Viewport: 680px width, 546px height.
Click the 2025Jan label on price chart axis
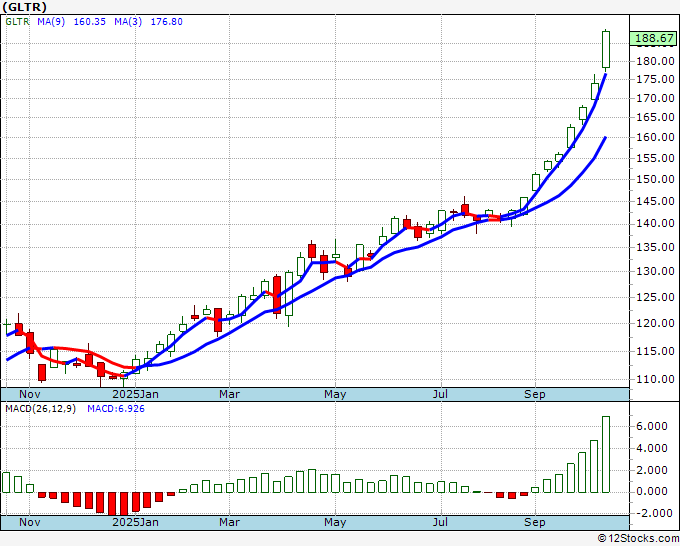pos(135,394)
